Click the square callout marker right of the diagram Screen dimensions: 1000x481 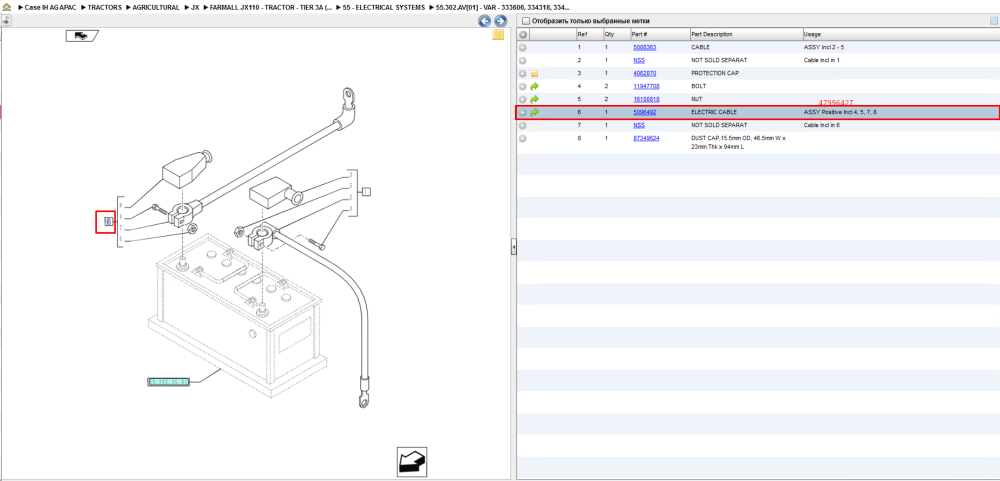367,191
